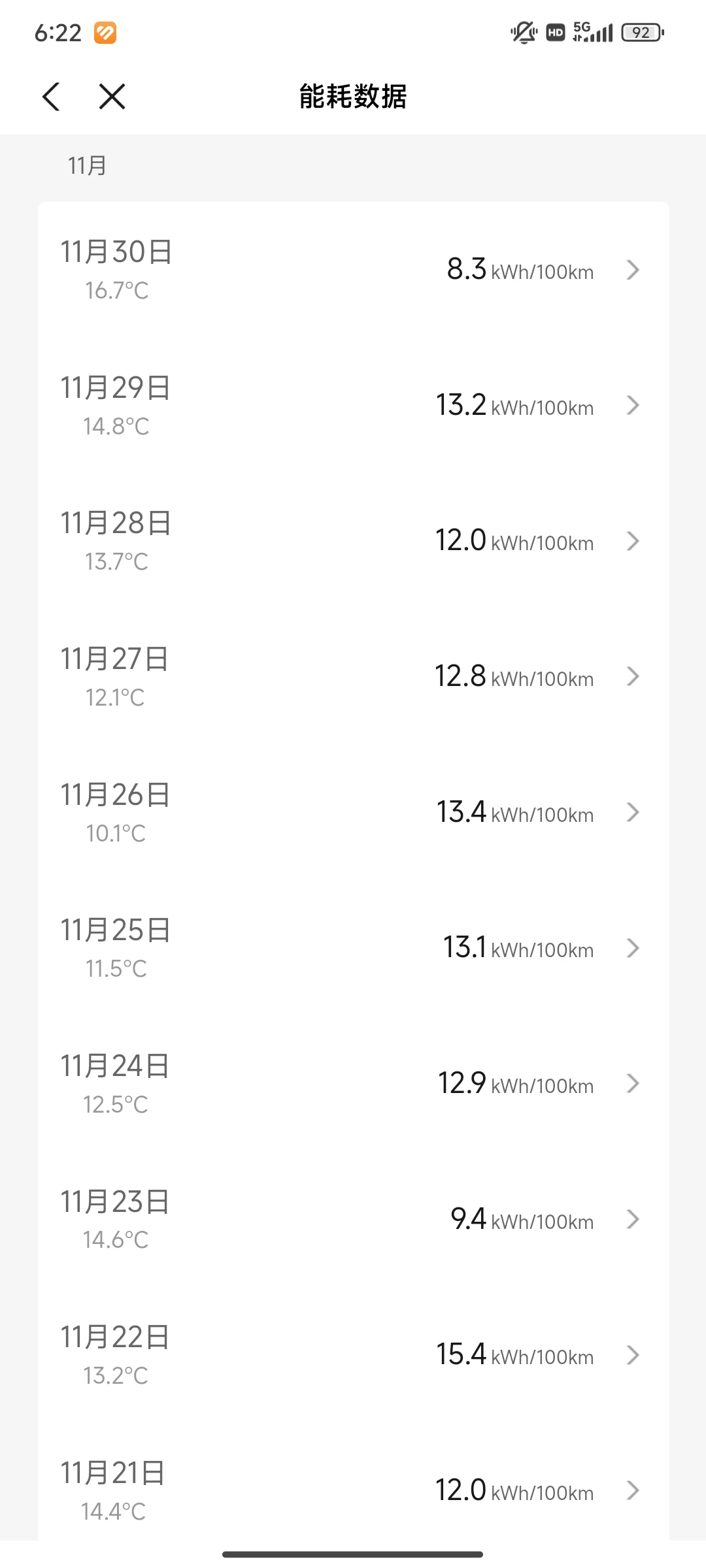Tap the orange notification app icon
706x1568 pixels.
[105, 33]
